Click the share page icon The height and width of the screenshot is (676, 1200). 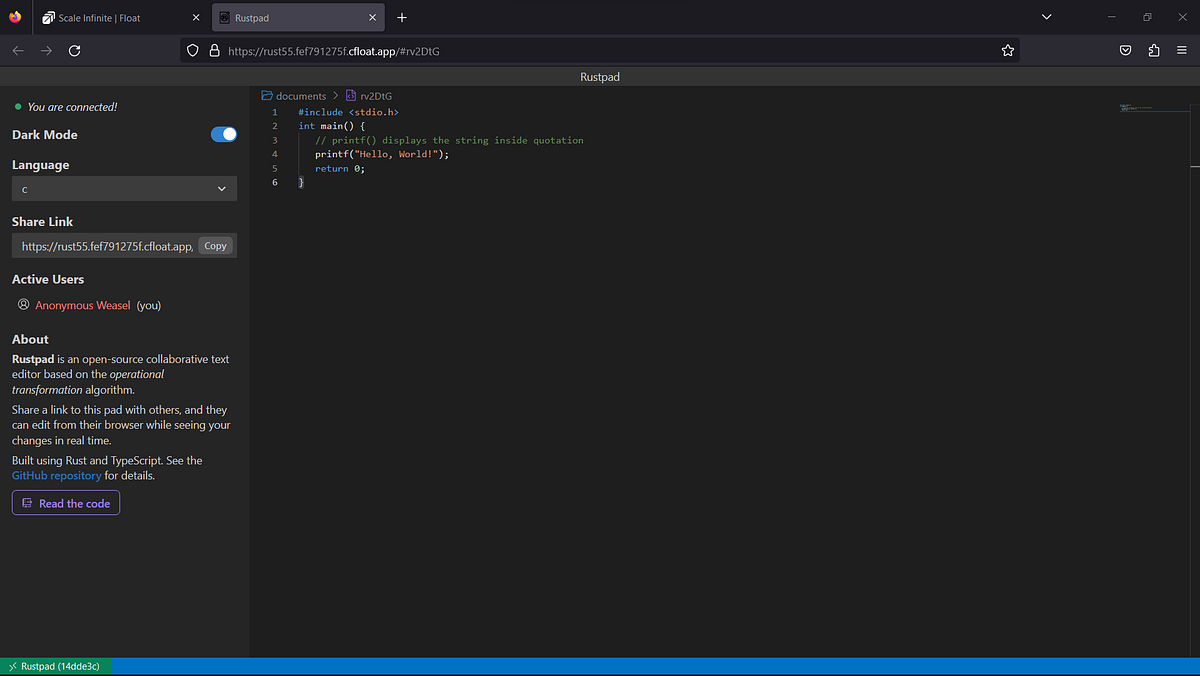1154,50
